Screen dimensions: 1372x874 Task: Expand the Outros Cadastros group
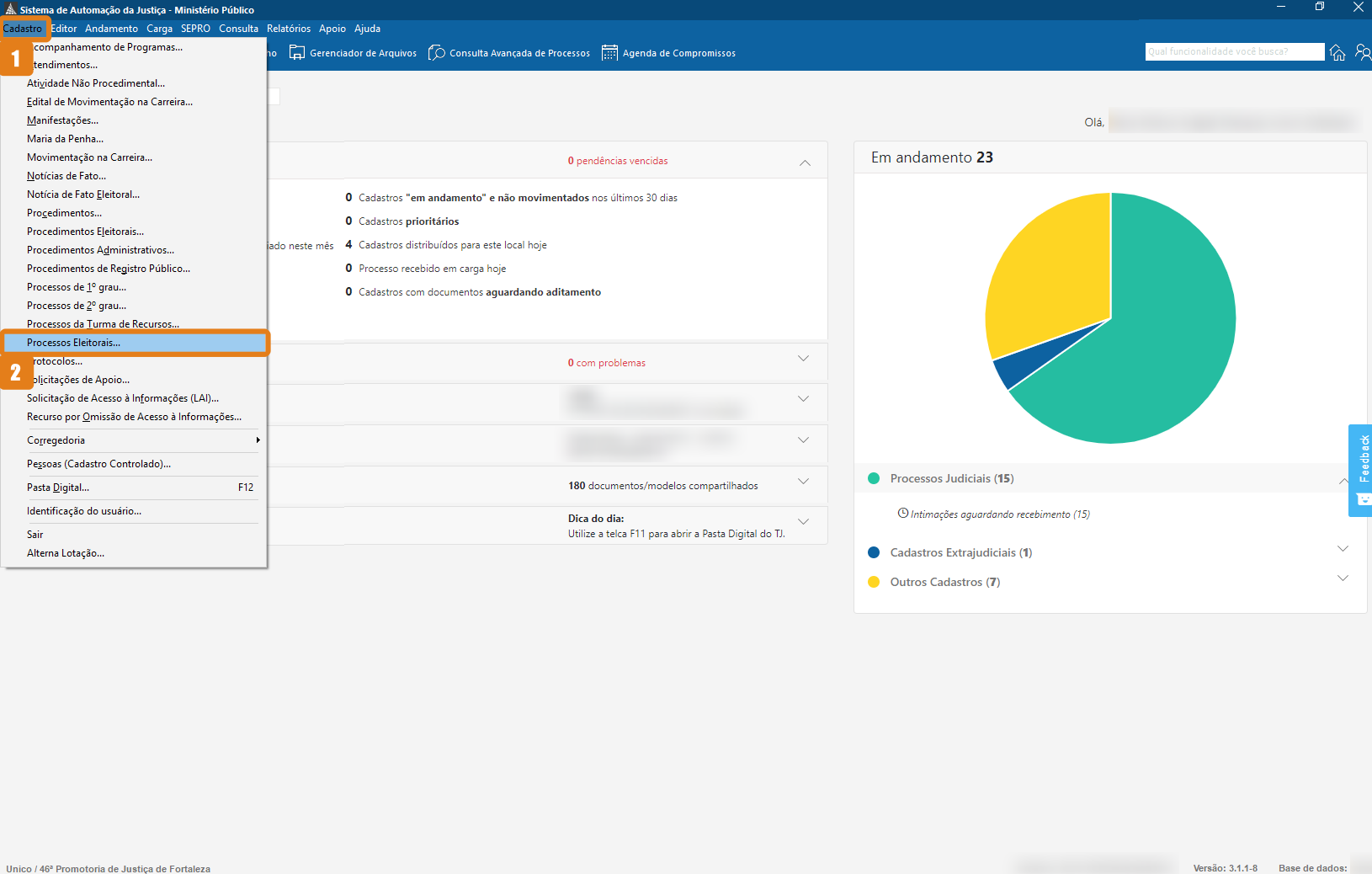pos(1343,578)
